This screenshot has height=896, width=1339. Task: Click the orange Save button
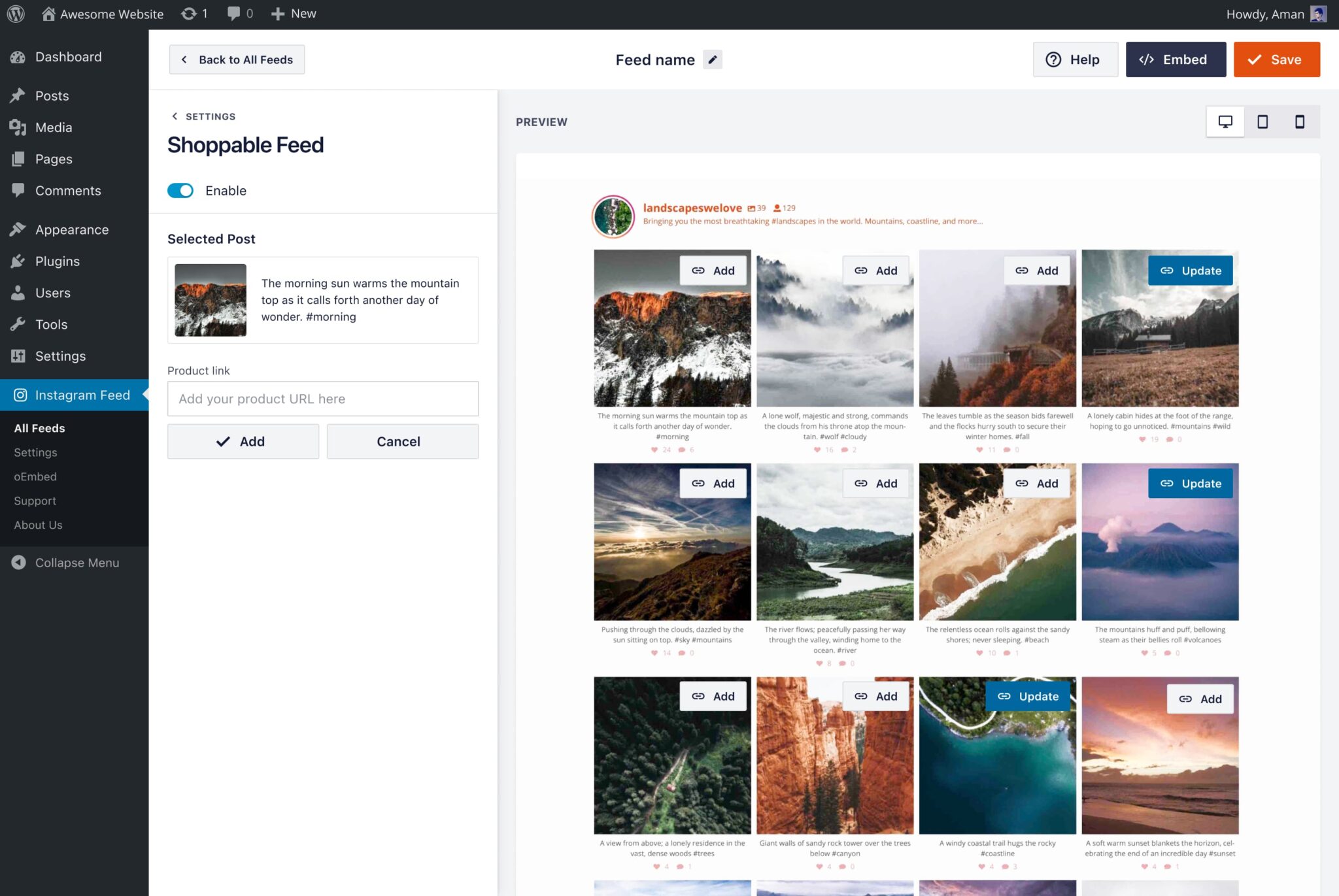click(x=1276, y=59)
